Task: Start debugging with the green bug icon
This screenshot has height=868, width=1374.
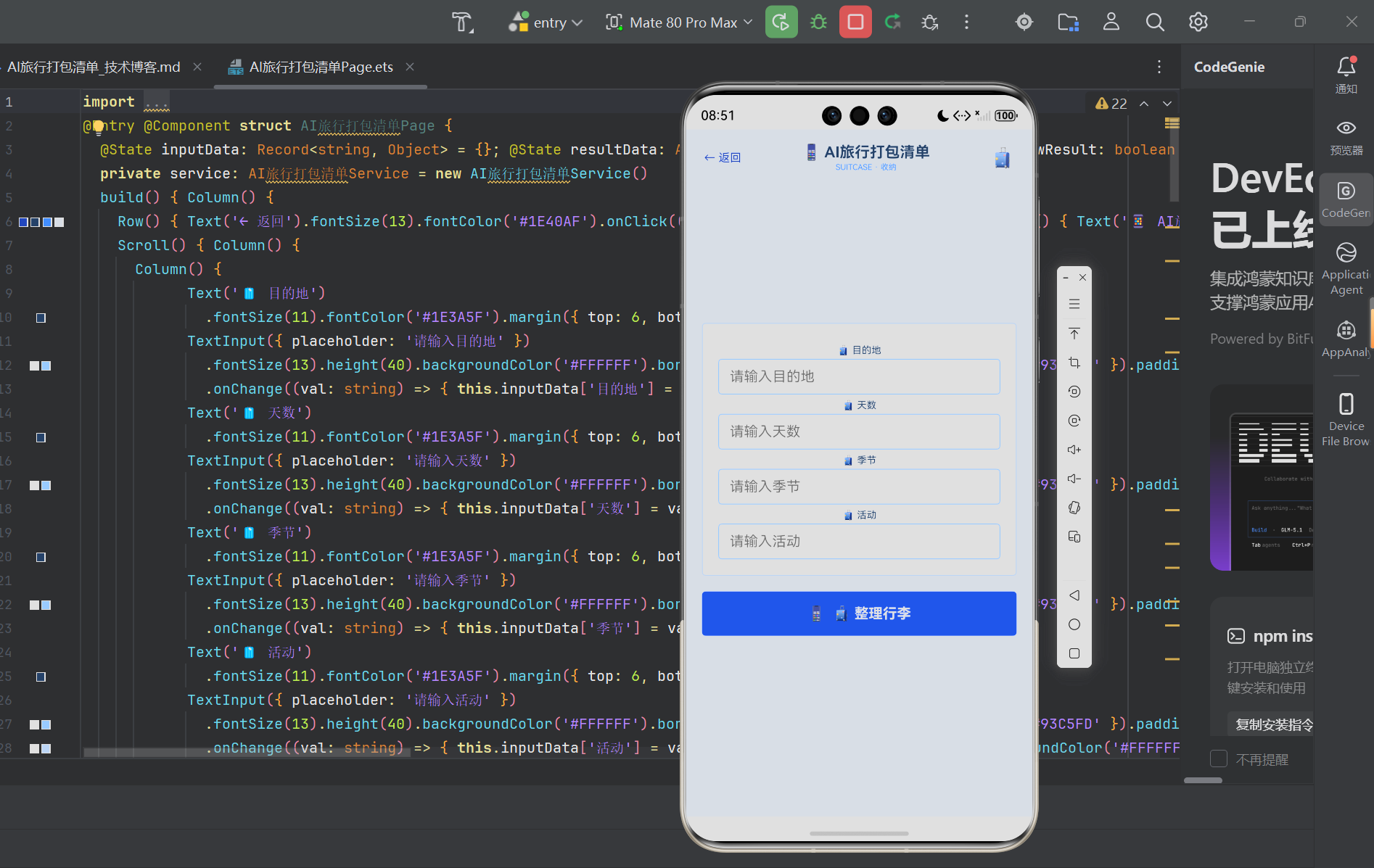Action: coord(818,22)
